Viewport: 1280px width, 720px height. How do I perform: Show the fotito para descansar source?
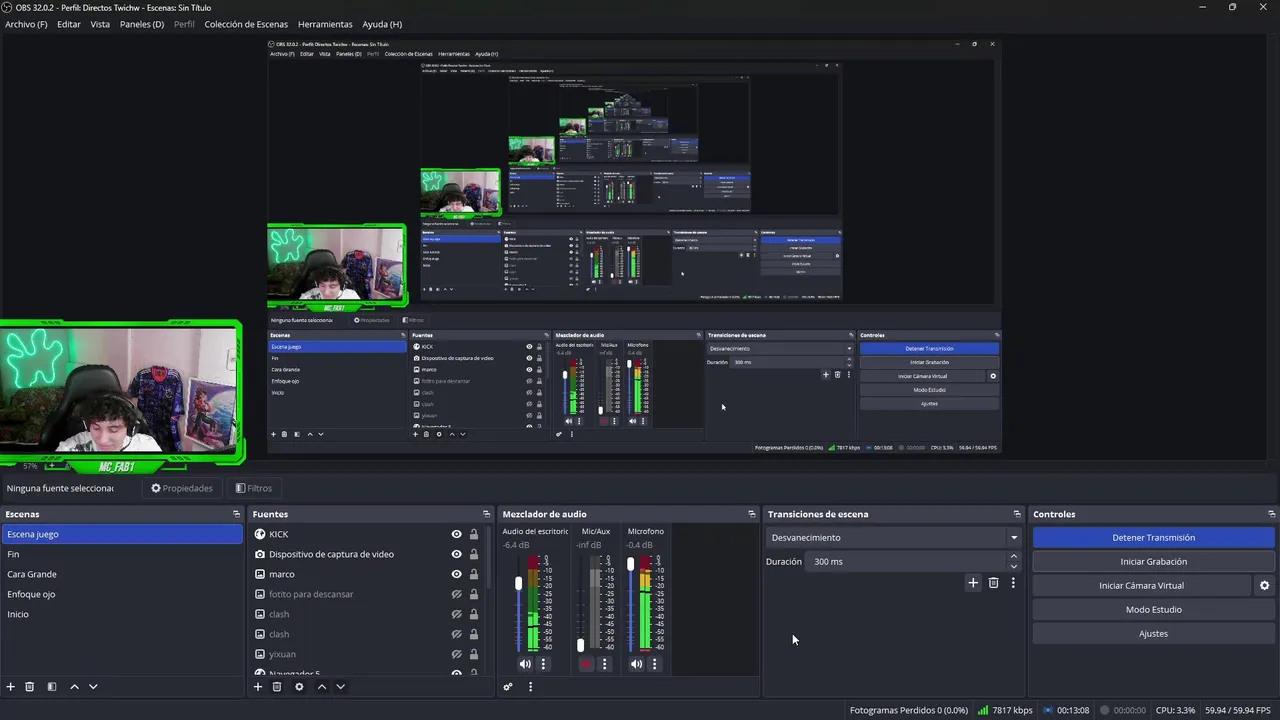point(456,594)
